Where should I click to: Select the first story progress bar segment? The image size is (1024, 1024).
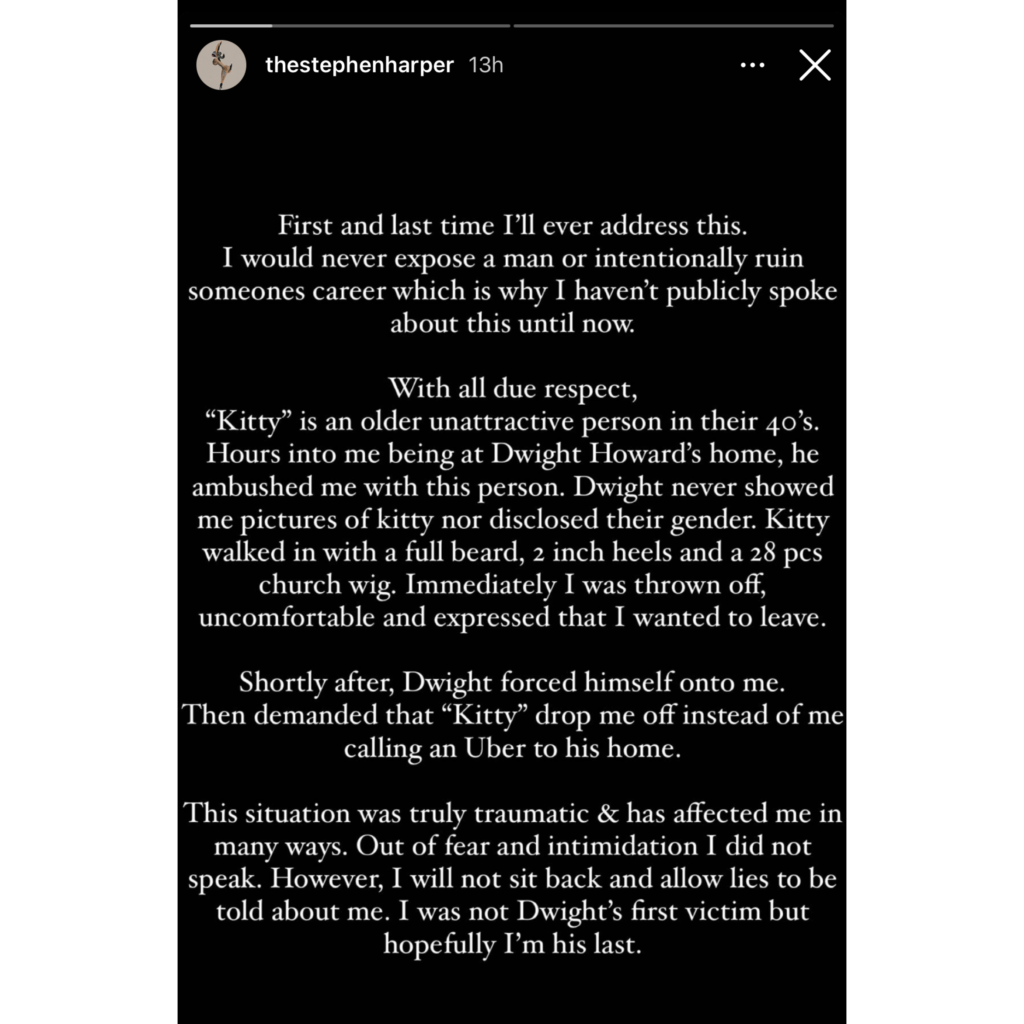tap(350, 26)
